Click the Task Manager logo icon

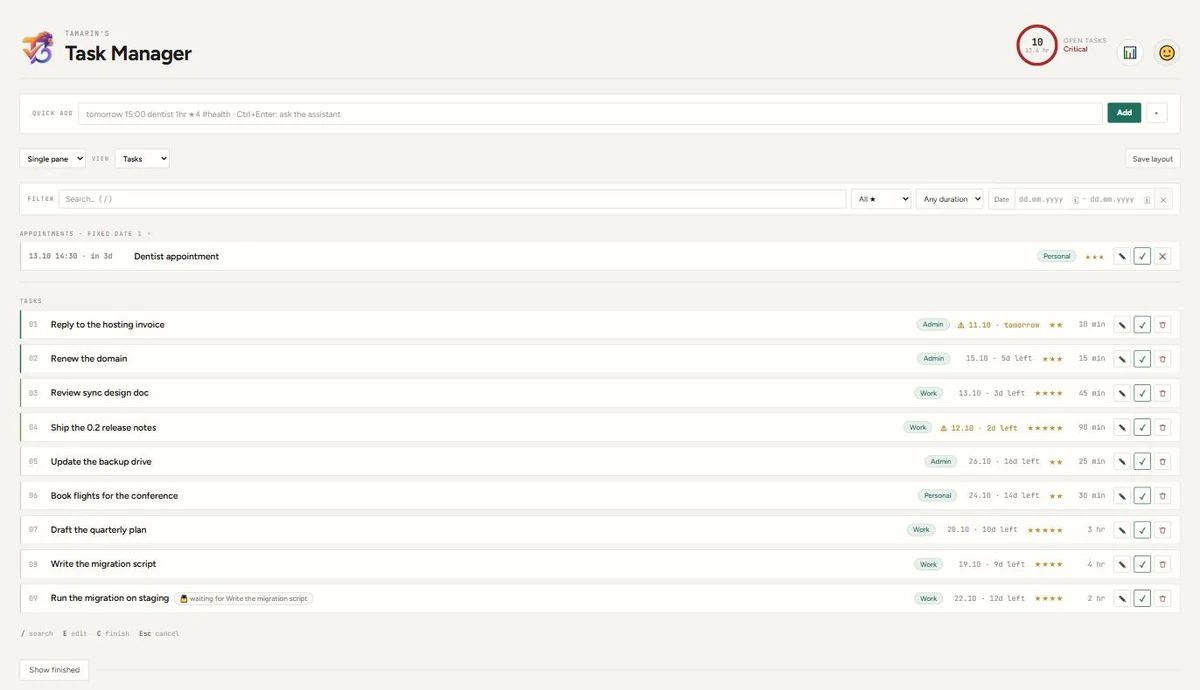[x=37, y=47]
